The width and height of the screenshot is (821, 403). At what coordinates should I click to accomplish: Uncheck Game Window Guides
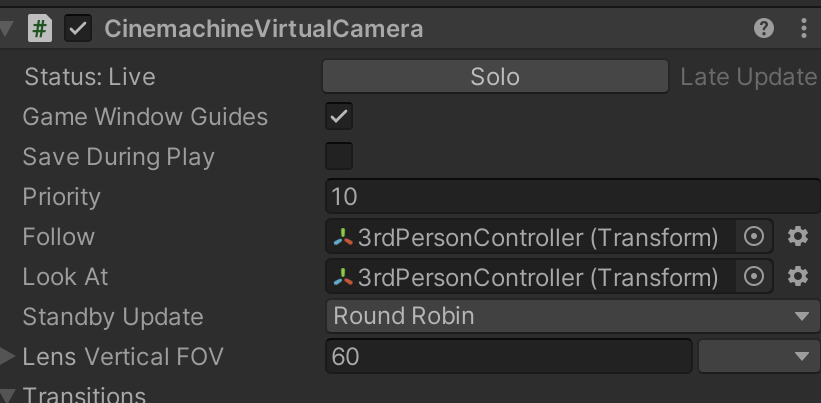(x=340, y=117)
